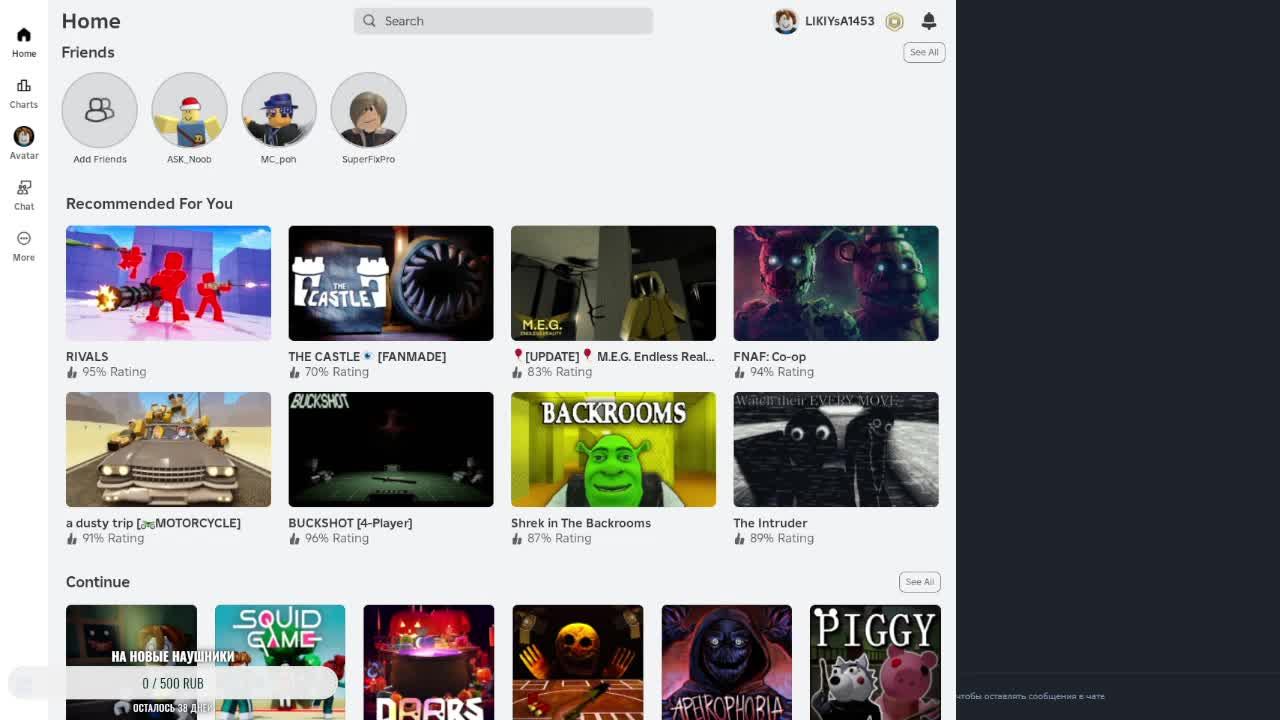This screenshot has height=720, width=1280.
Task: Click the Shrek in The Backrooms title
Action: (581, 523)
